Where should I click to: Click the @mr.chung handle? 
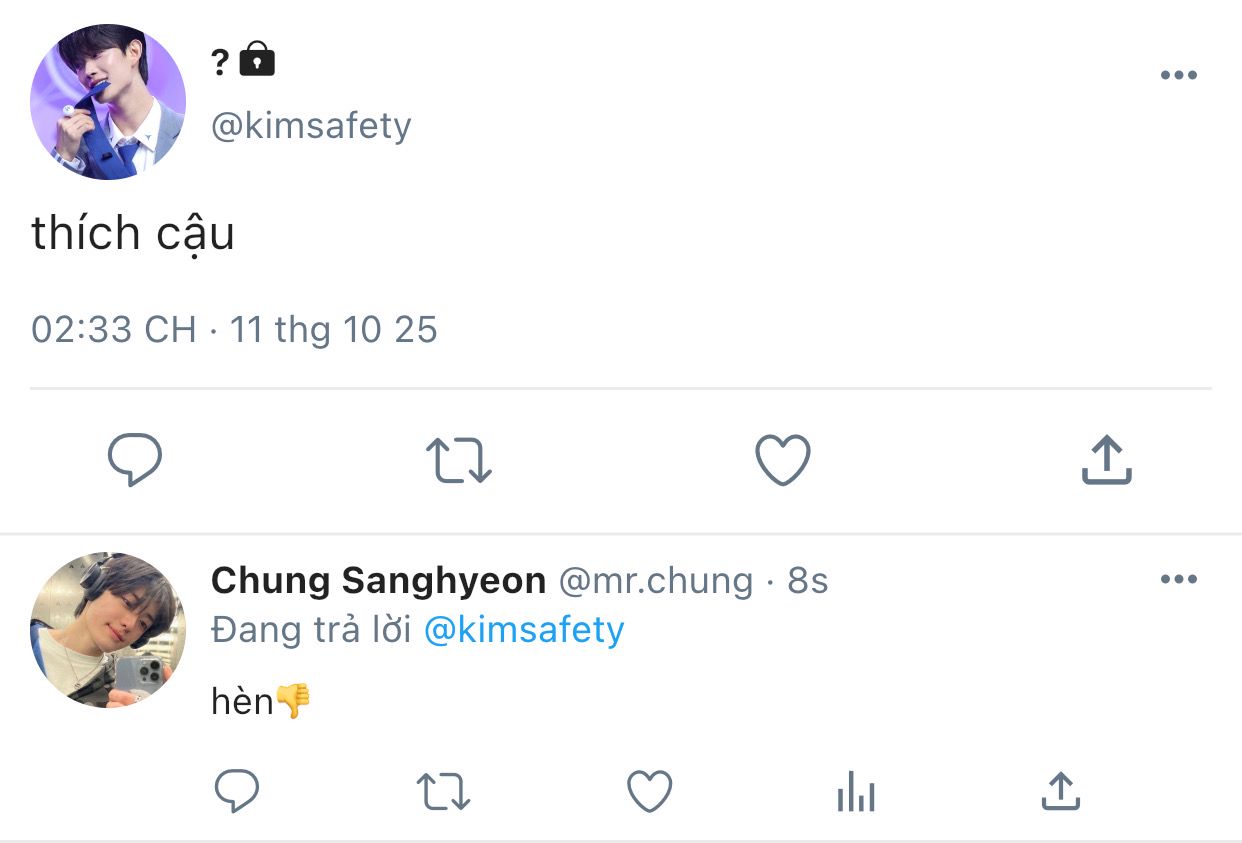[x=655, y=580]
